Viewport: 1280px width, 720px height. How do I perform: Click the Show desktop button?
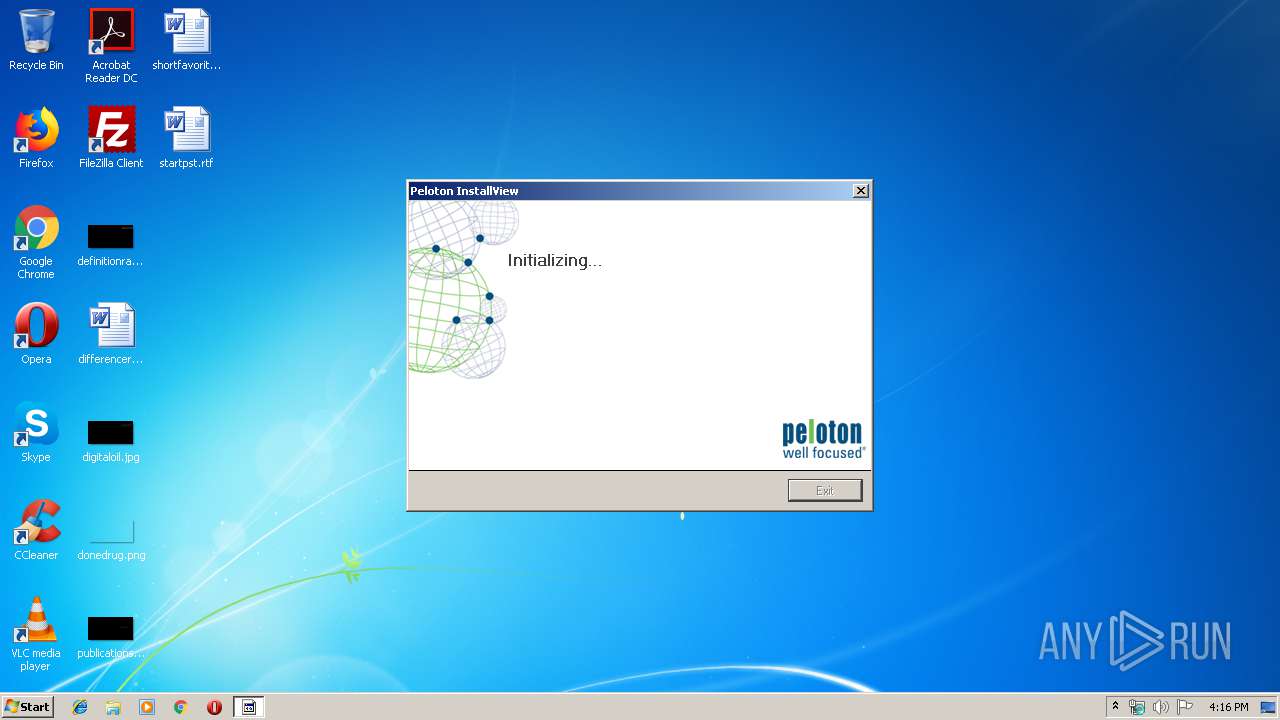pos(1270,707)
